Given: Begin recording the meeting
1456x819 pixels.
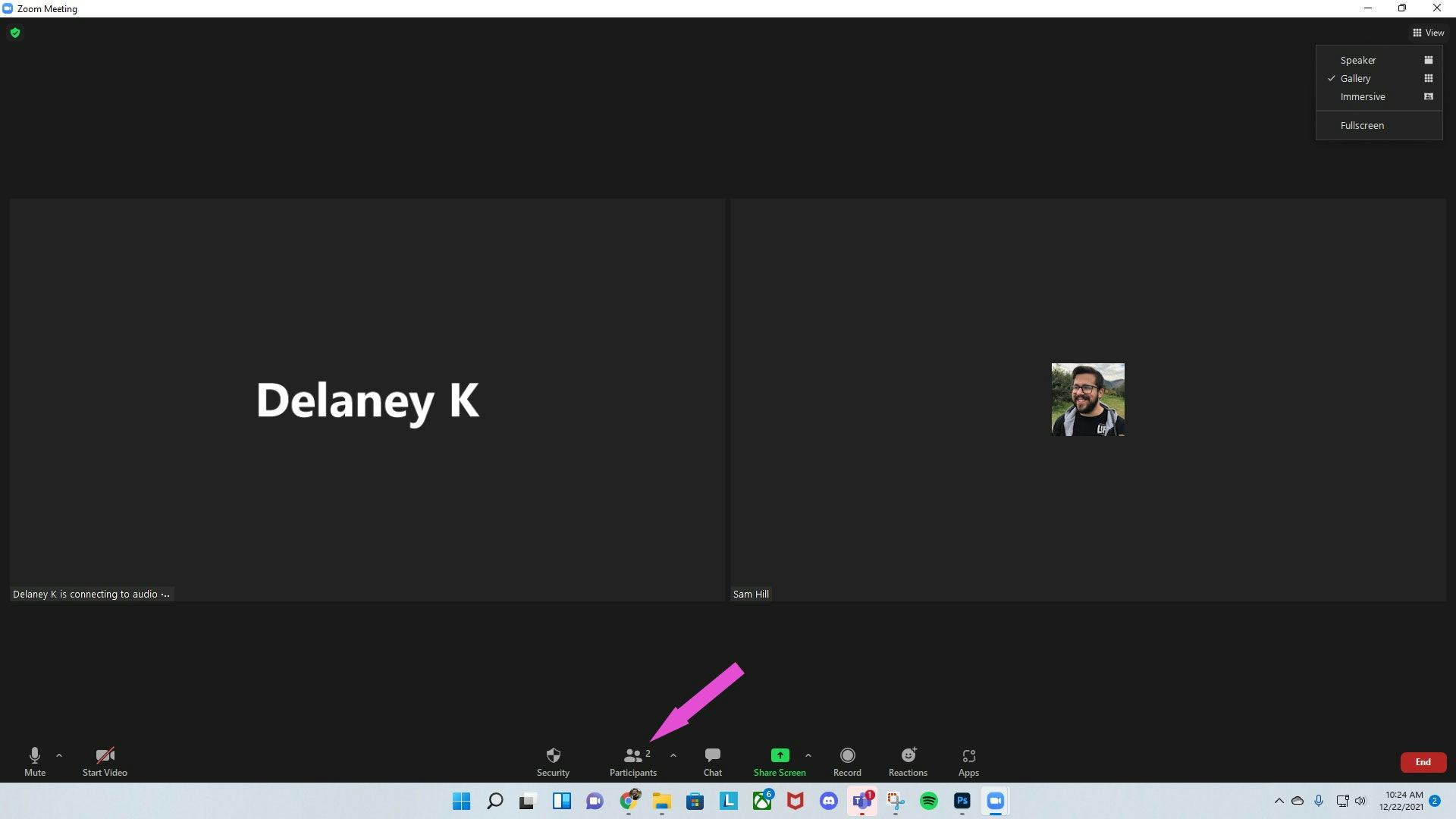Looking at the screenshot, I should coord(846,762).
